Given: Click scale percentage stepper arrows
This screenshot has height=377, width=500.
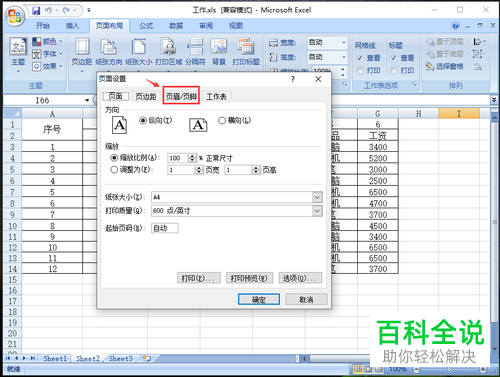Looking at the screenshot, I should pos(192,158).
